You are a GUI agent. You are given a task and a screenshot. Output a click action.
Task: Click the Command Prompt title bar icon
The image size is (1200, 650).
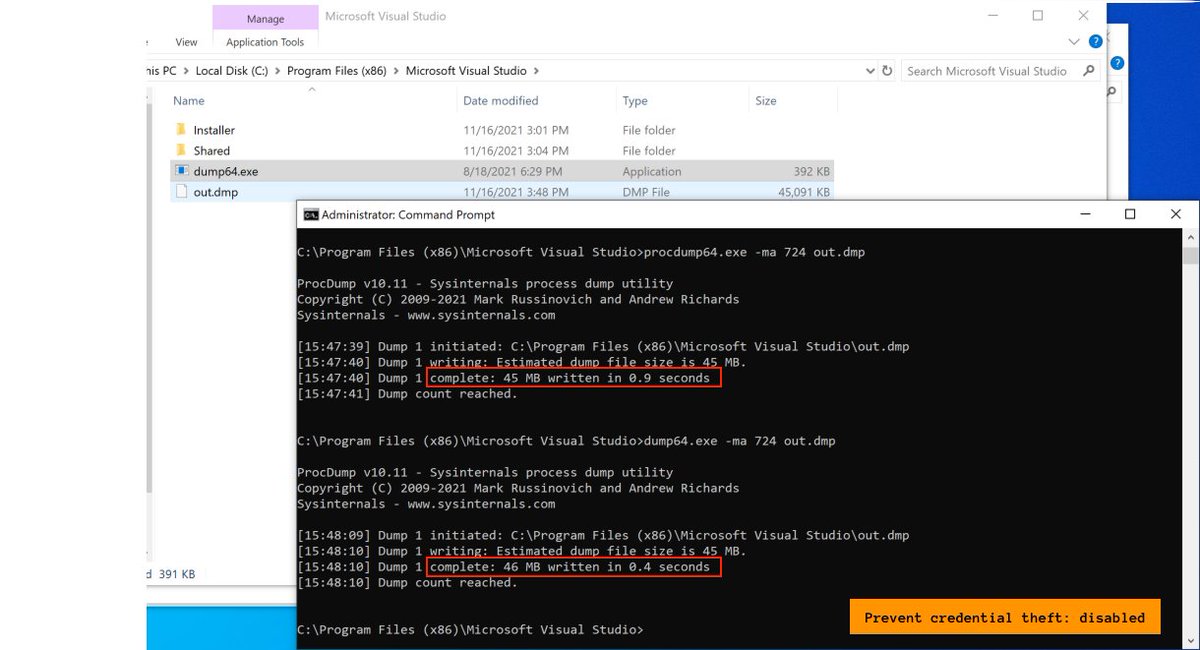(311, 214)
